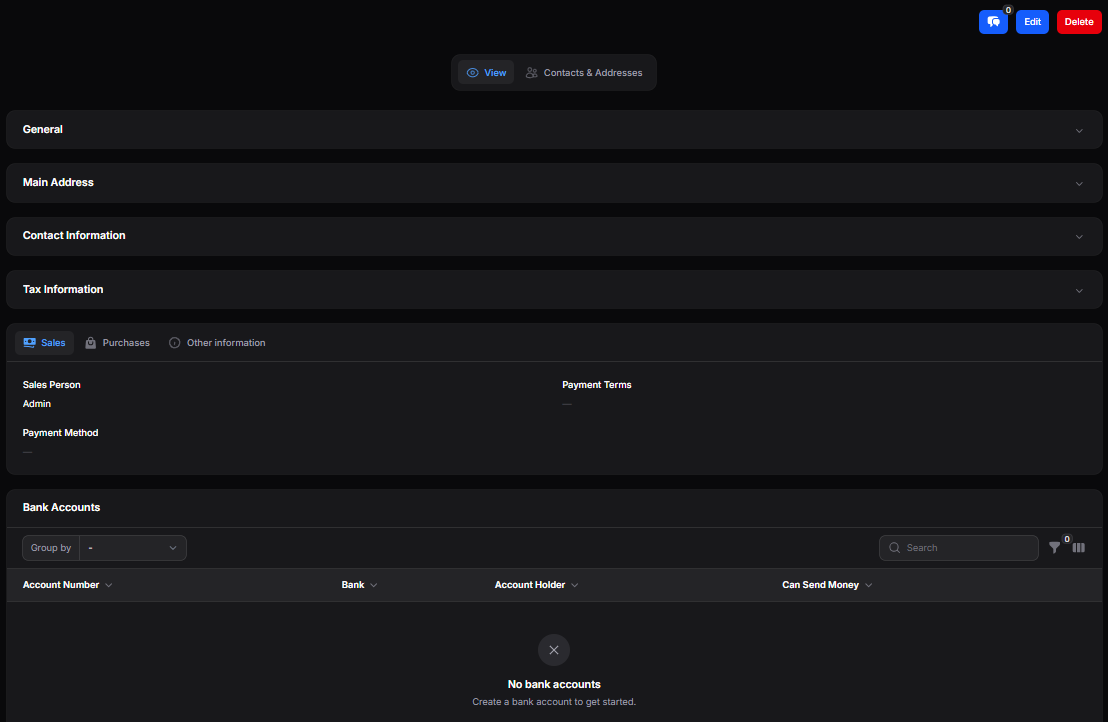1108x722 pixels.
Task: Click the Edit button
Action: [1032, 22]
